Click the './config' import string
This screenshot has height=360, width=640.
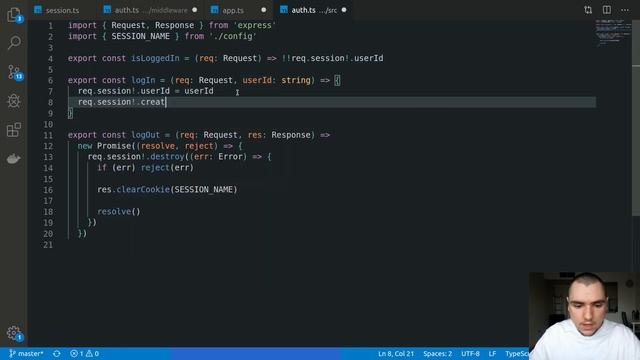[233, 36]
